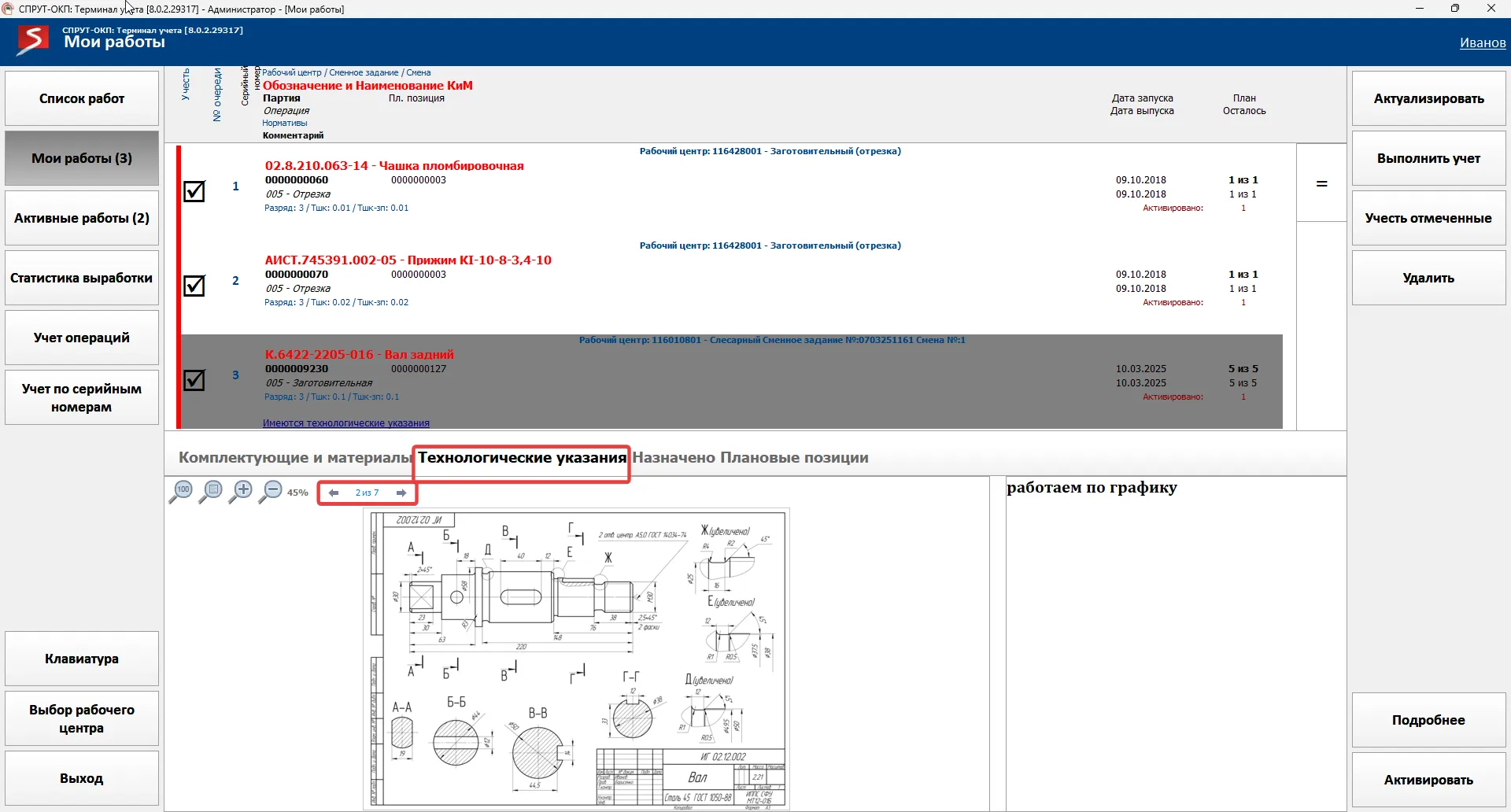Click the technical drawing preview of Вал
This screenshot has width=1511, height=812.
pyautogui.click(x=577, y=659)
